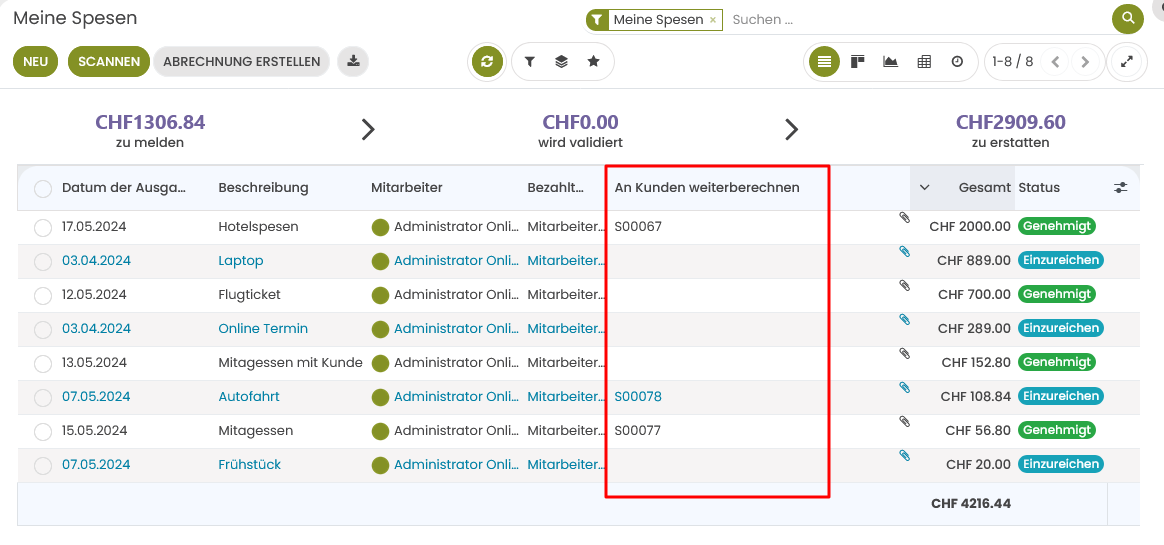Click Abrechnung erstellen button
Image resolution: width=1164 pixels, height=545 pixels.
241,62
